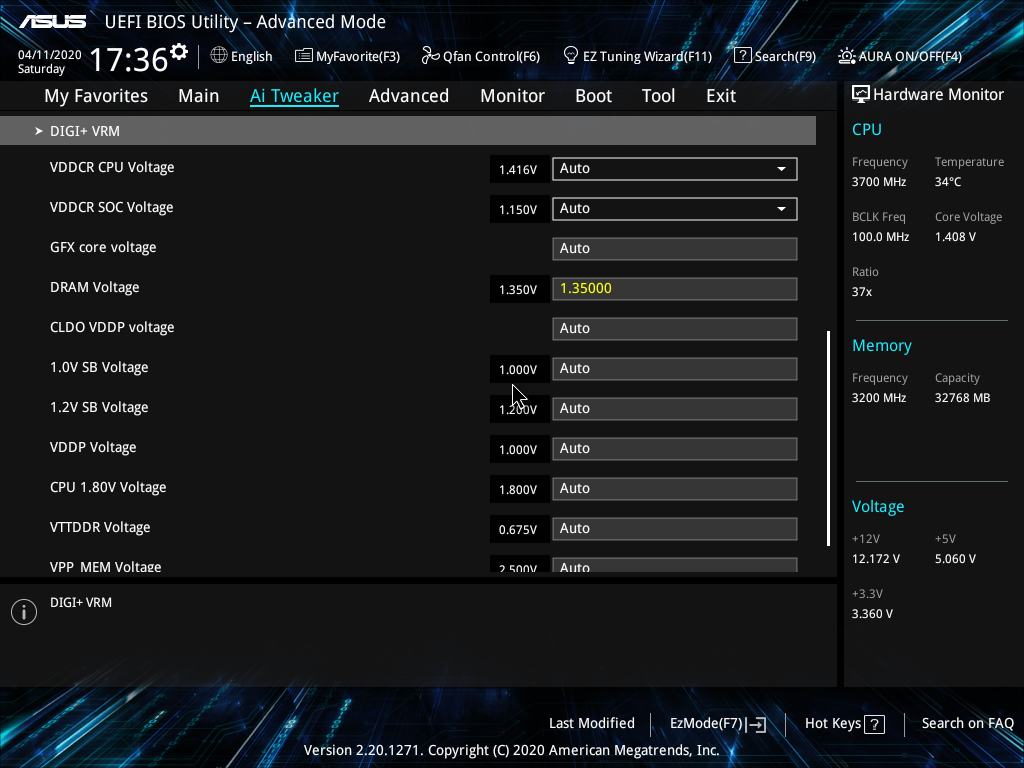This screenshot has height=768, width=1024.
Task: Go to the Advanced tab
Action: click(x=409, y=96)
